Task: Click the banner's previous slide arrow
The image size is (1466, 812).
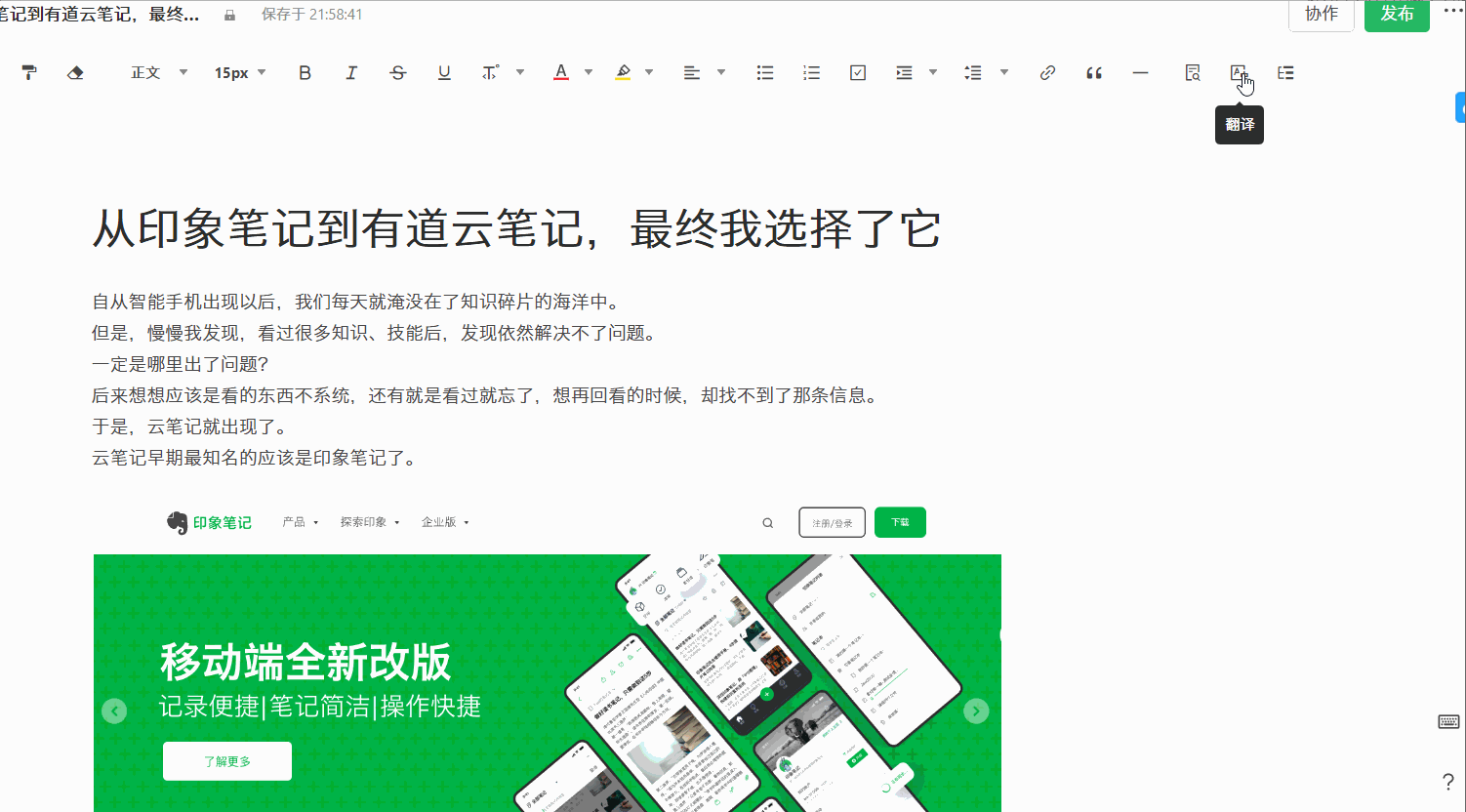Action: [x=114, y=710]
